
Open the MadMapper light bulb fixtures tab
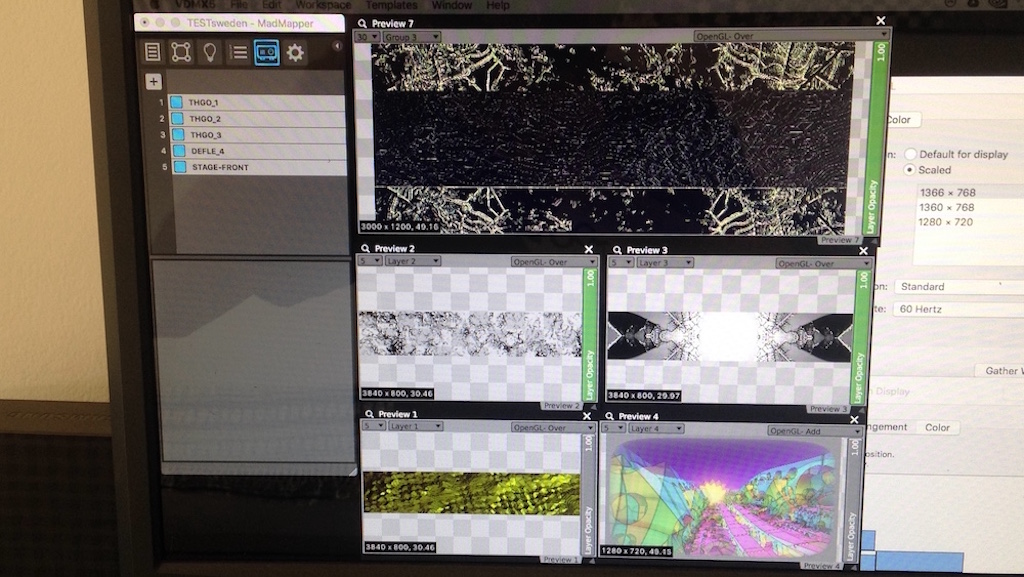tap(210, 52)
